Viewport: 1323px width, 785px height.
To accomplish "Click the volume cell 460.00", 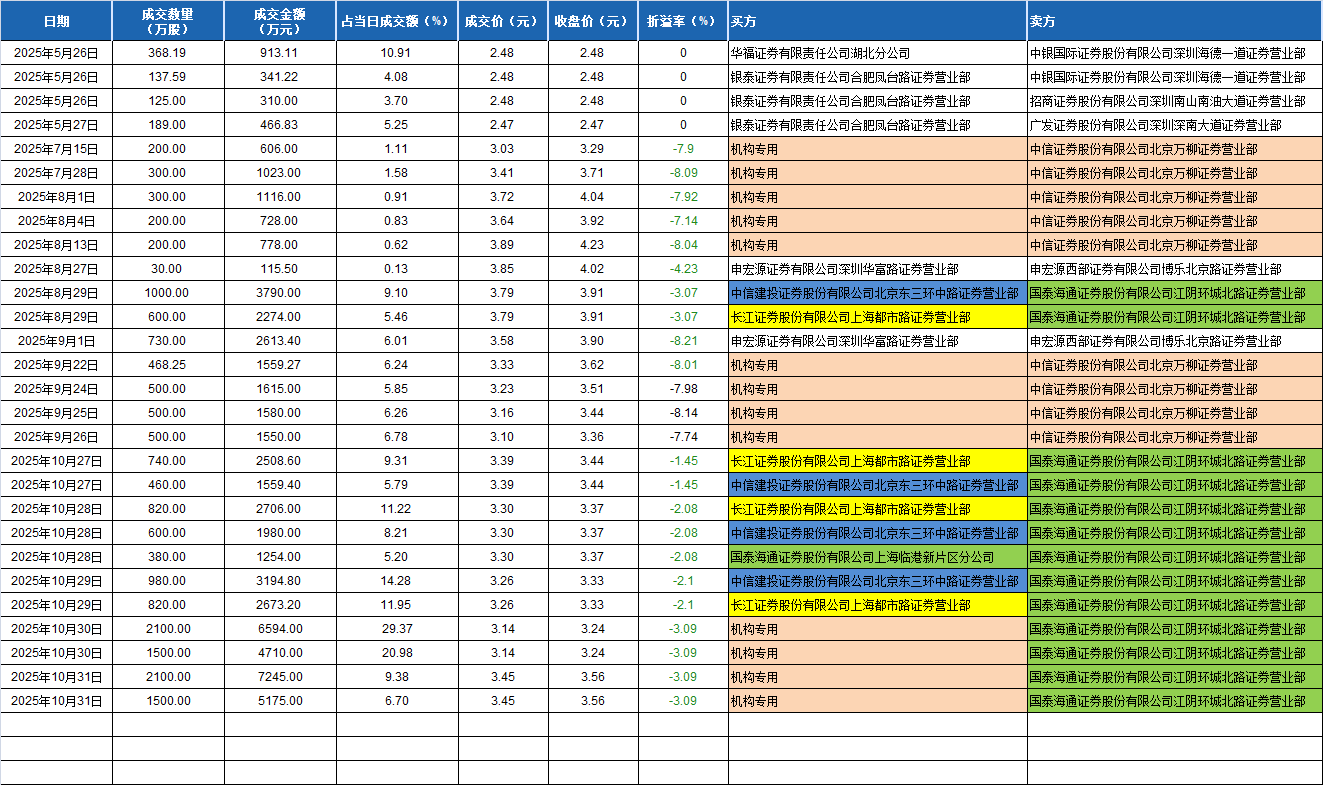I will coord(168,485).
